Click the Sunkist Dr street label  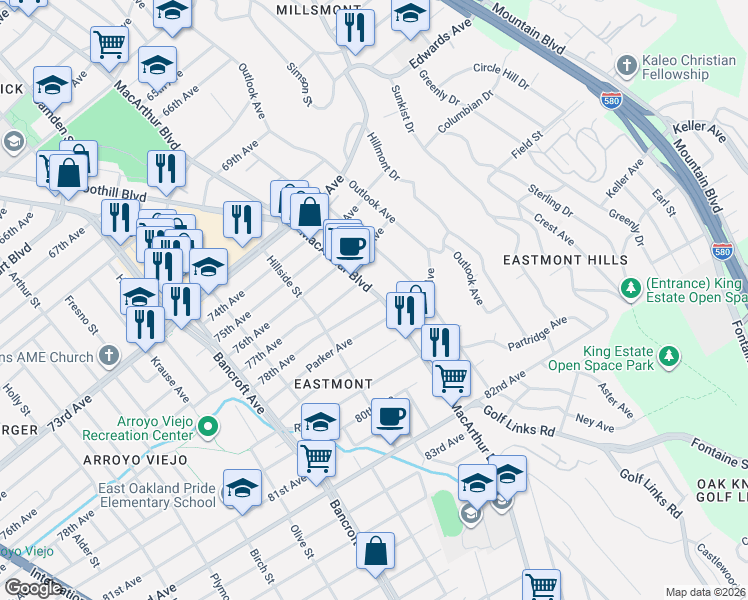coord(403,109)
